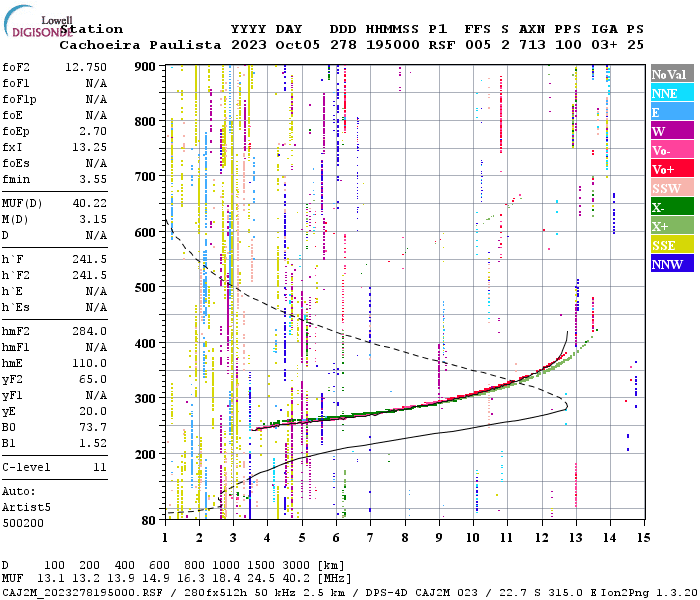Click the day number 278
700x600 pixels.
[343, 45]
